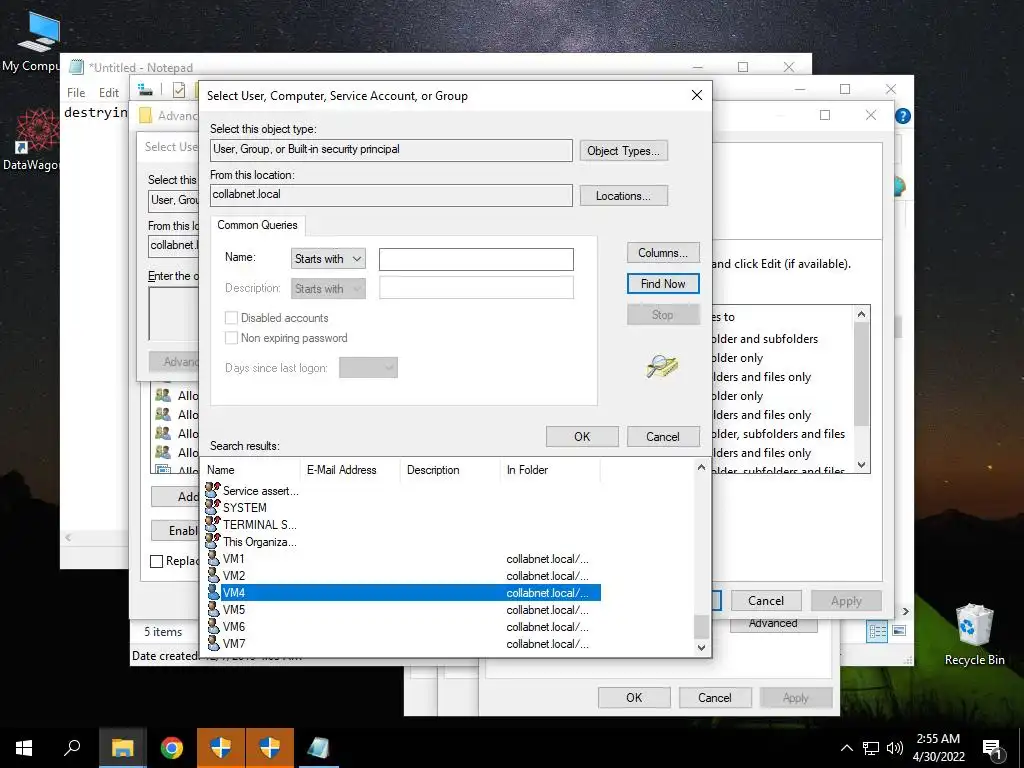Click the VM4 user icon
This screenshot has height=768, width=1024.
tap(214, 592)
